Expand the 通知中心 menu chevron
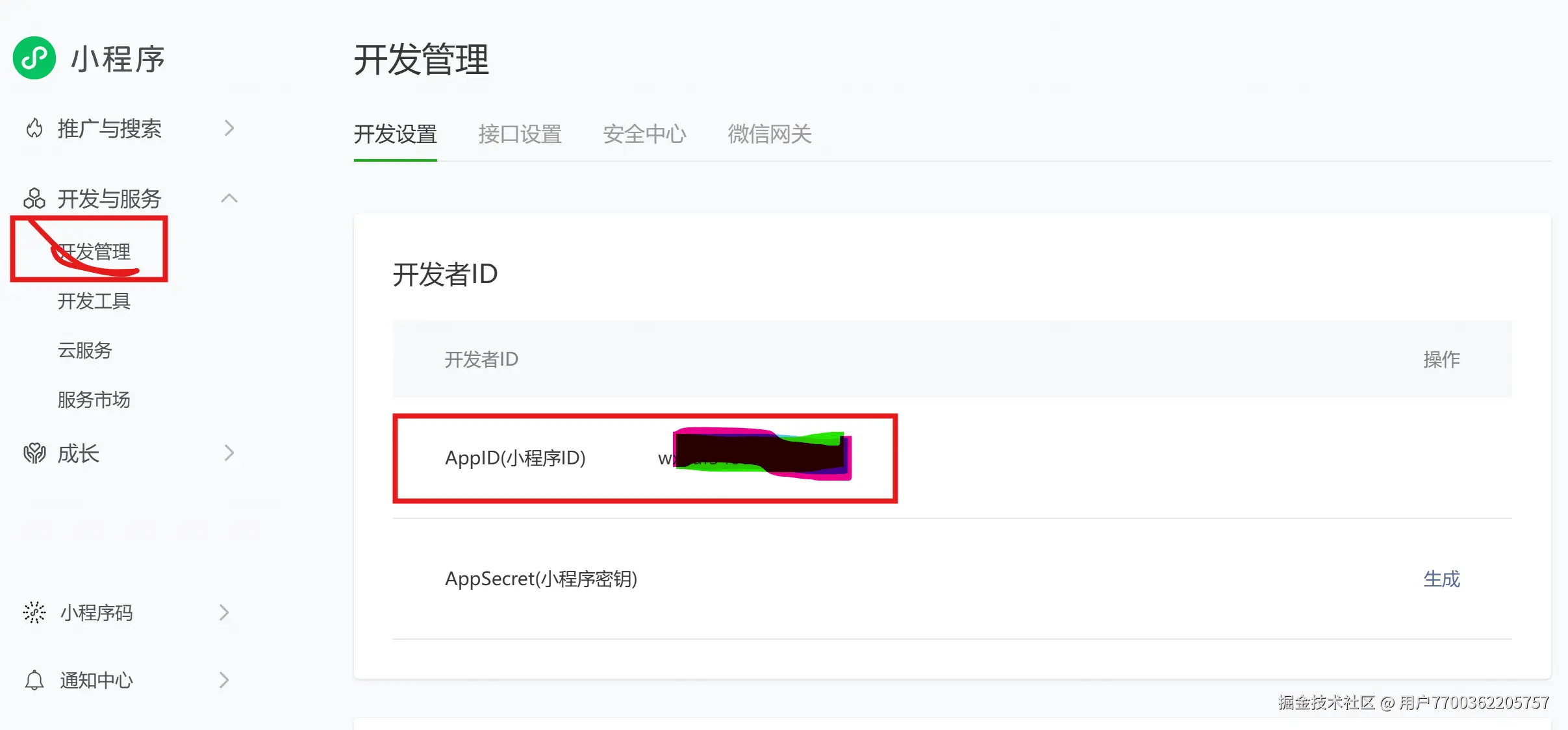The image size is (1568, 730). pyautogui.click(x=224, y=680)
